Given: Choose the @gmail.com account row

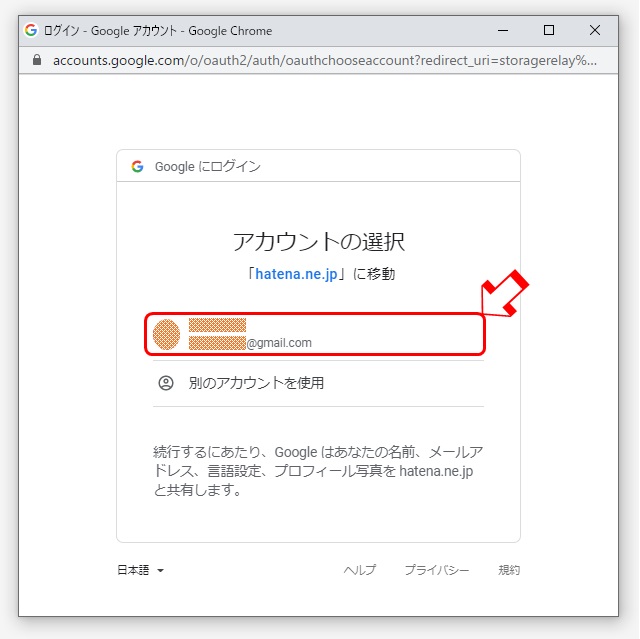Looking at the screenshot, I should (315, 334).
